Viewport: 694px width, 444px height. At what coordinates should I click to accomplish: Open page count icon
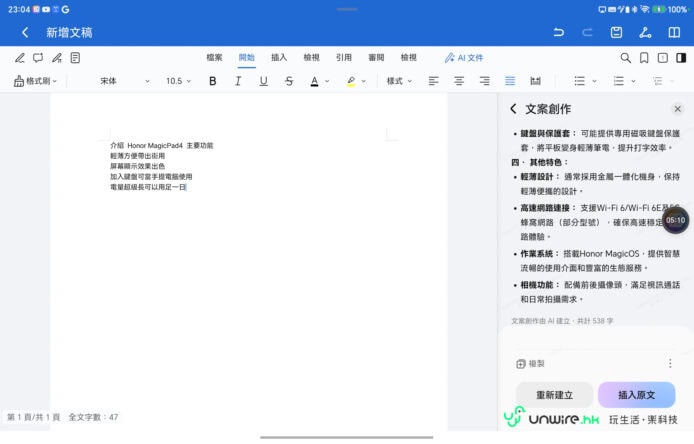click(663, 58)
